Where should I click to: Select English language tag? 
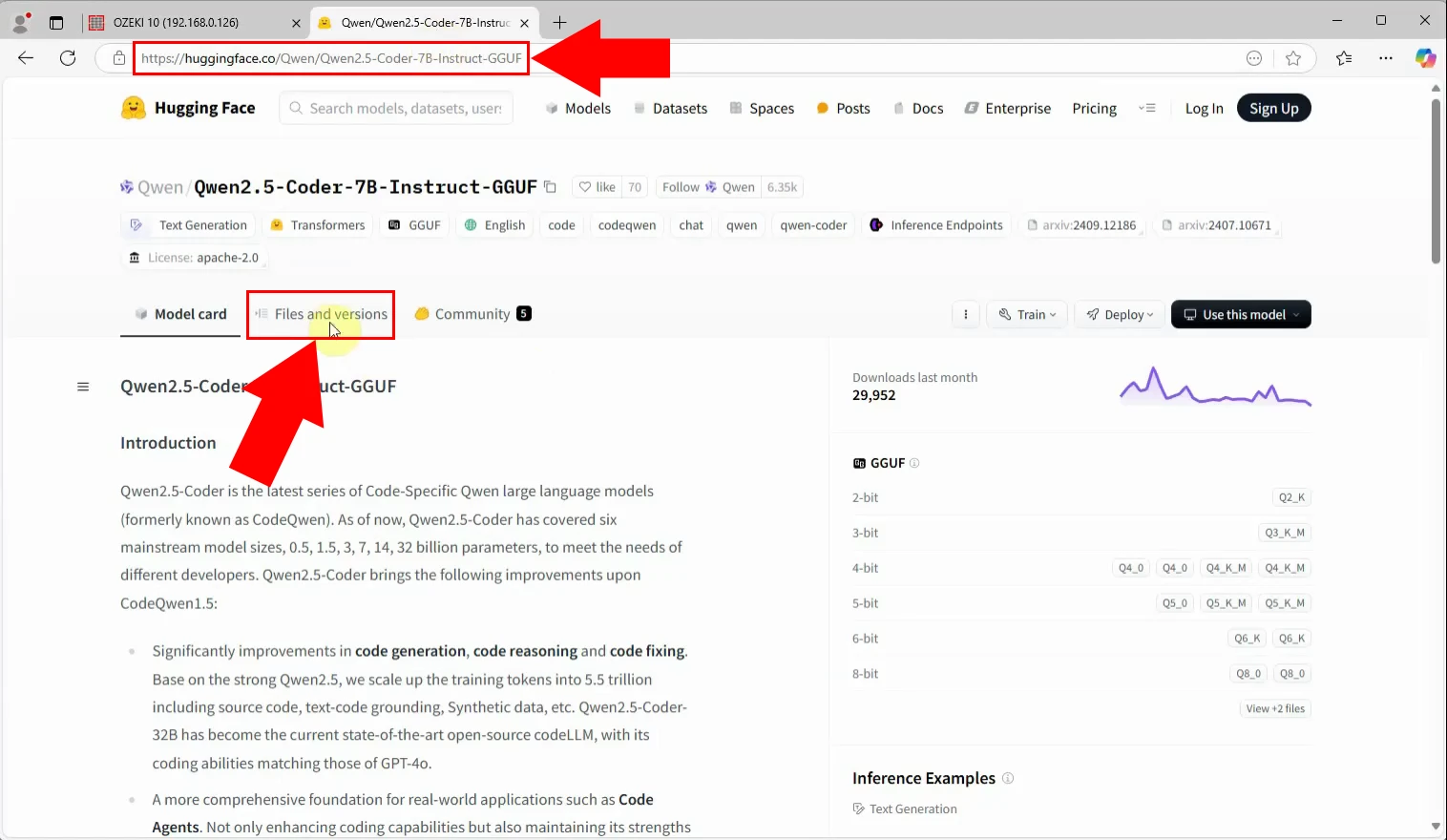[494, 225]
